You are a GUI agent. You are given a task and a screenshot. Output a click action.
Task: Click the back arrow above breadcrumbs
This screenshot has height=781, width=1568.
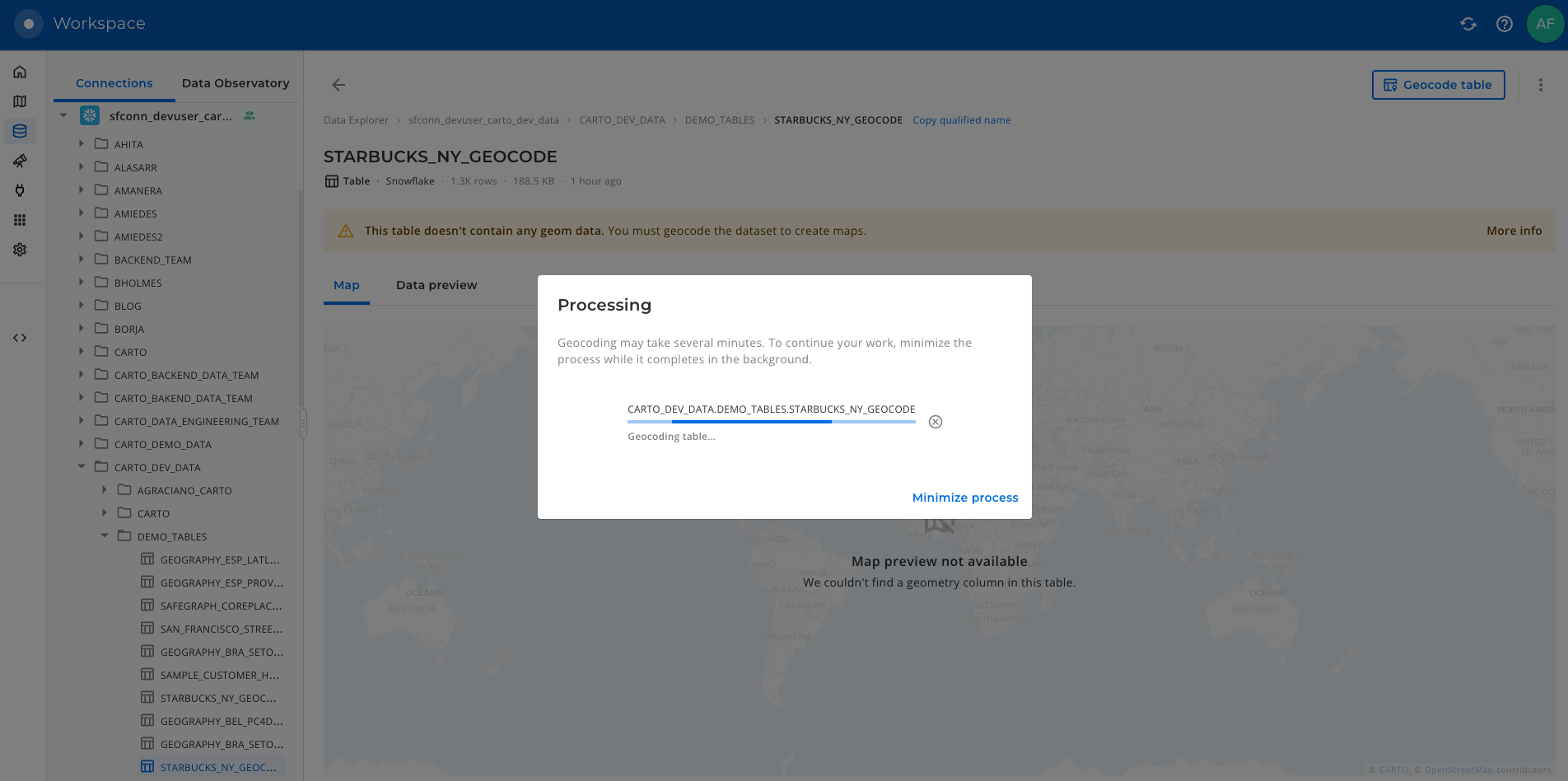click(338, 85)
